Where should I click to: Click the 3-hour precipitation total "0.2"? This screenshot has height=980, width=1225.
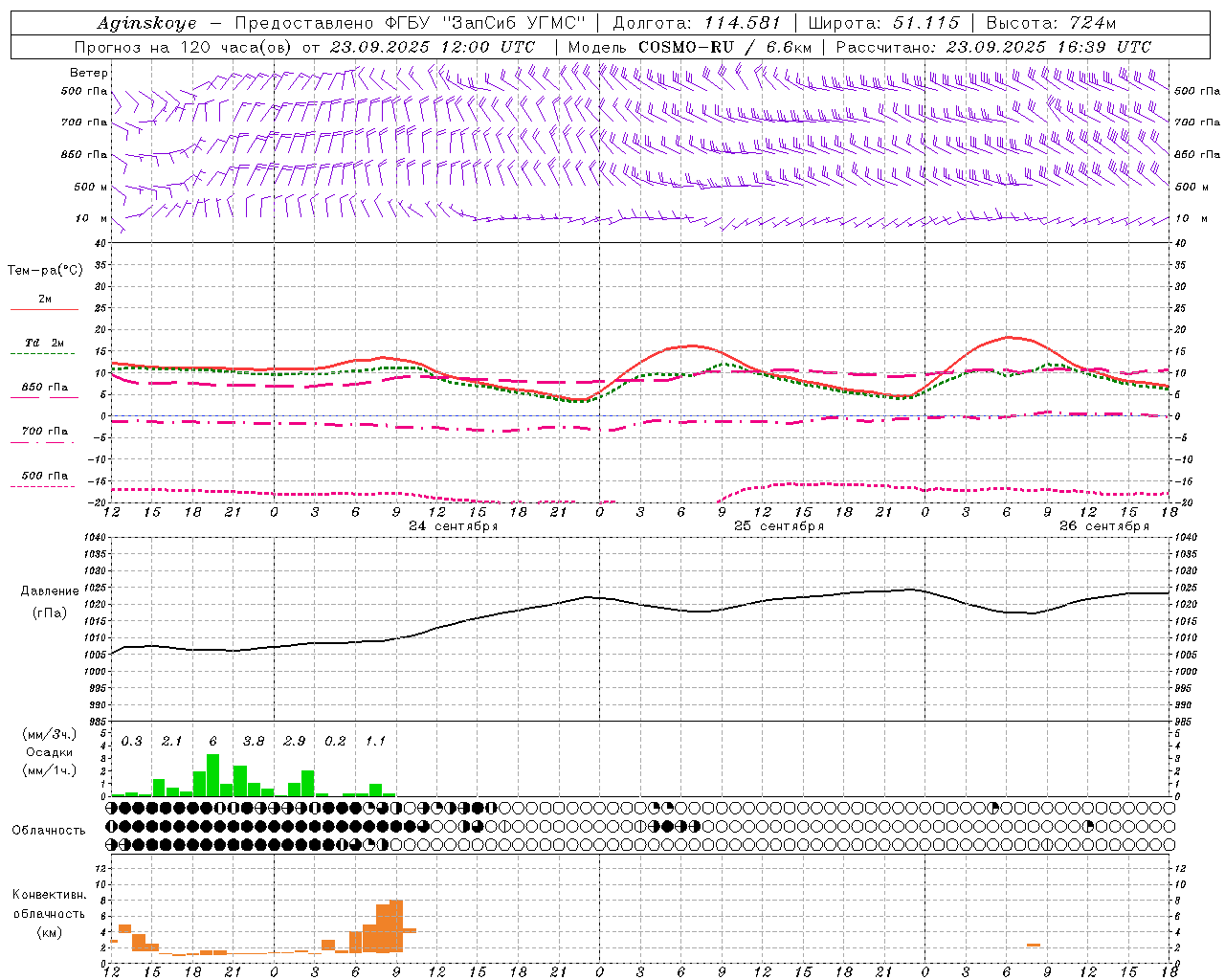tap(335, 742)
